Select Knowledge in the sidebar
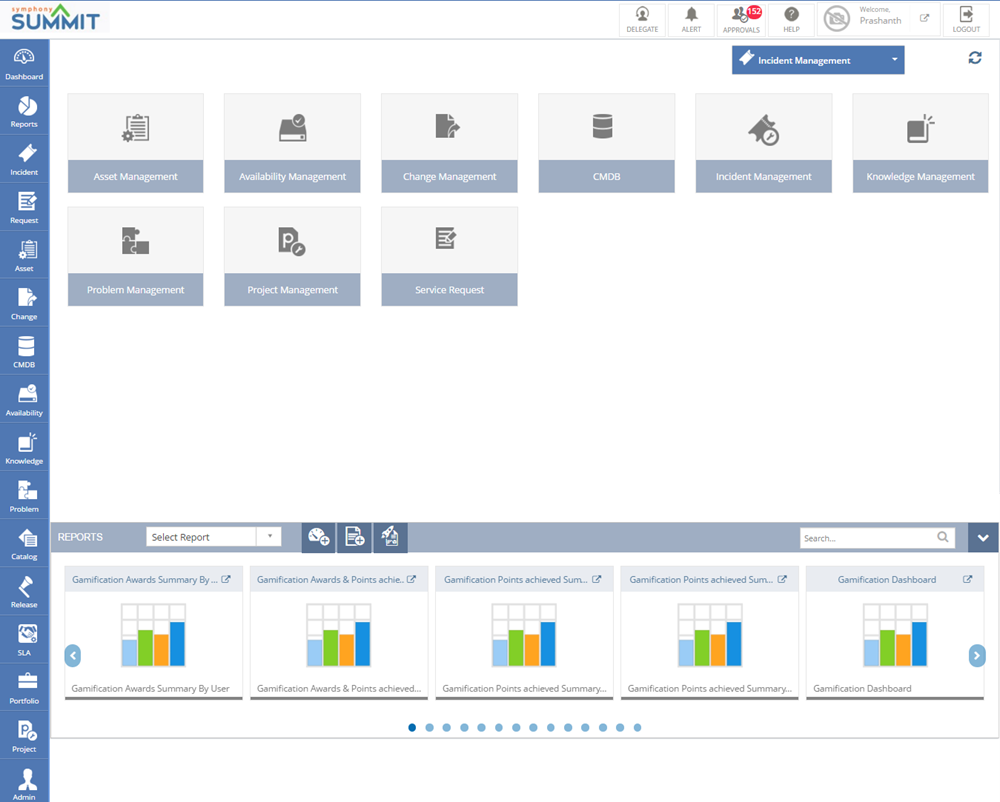The width and height of the screenshot is (1000, 802). [24, 448]
